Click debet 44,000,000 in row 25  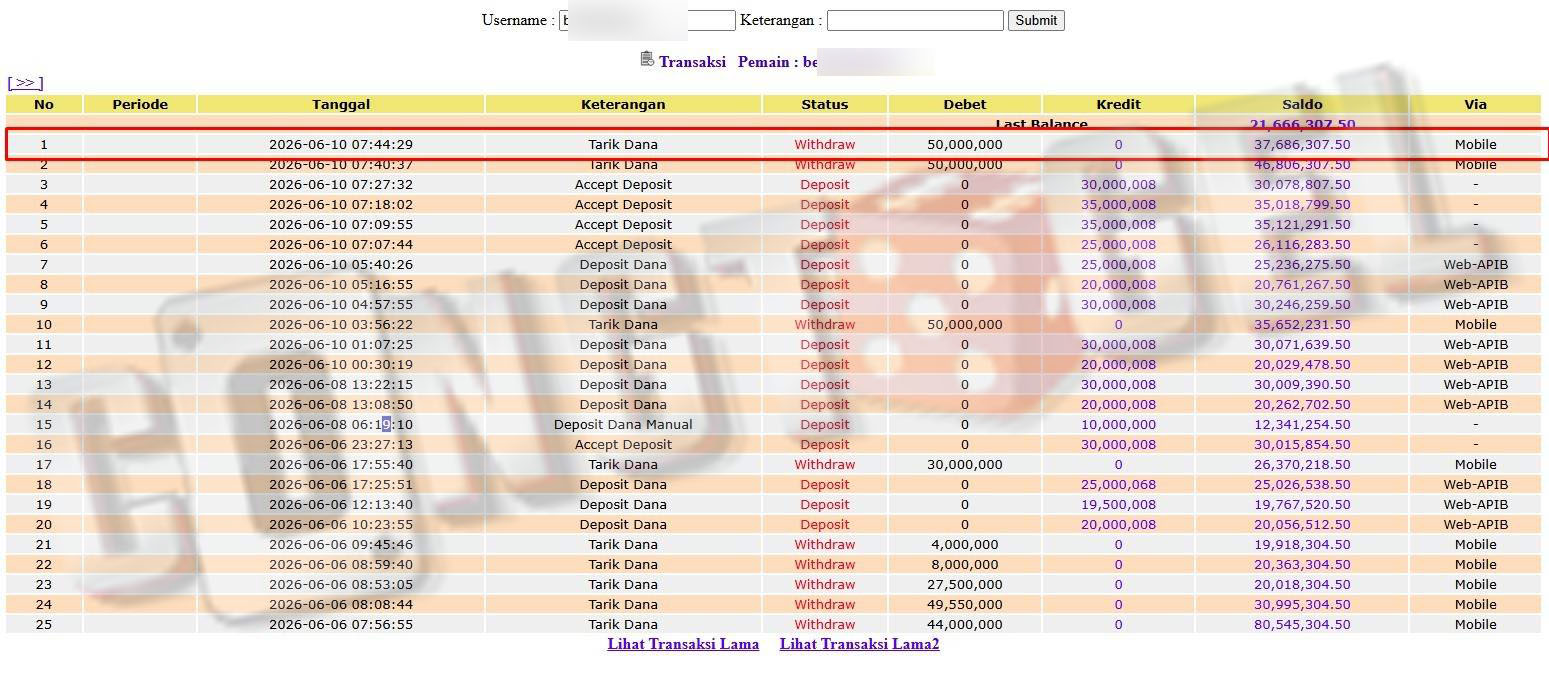tap(965, 625)
